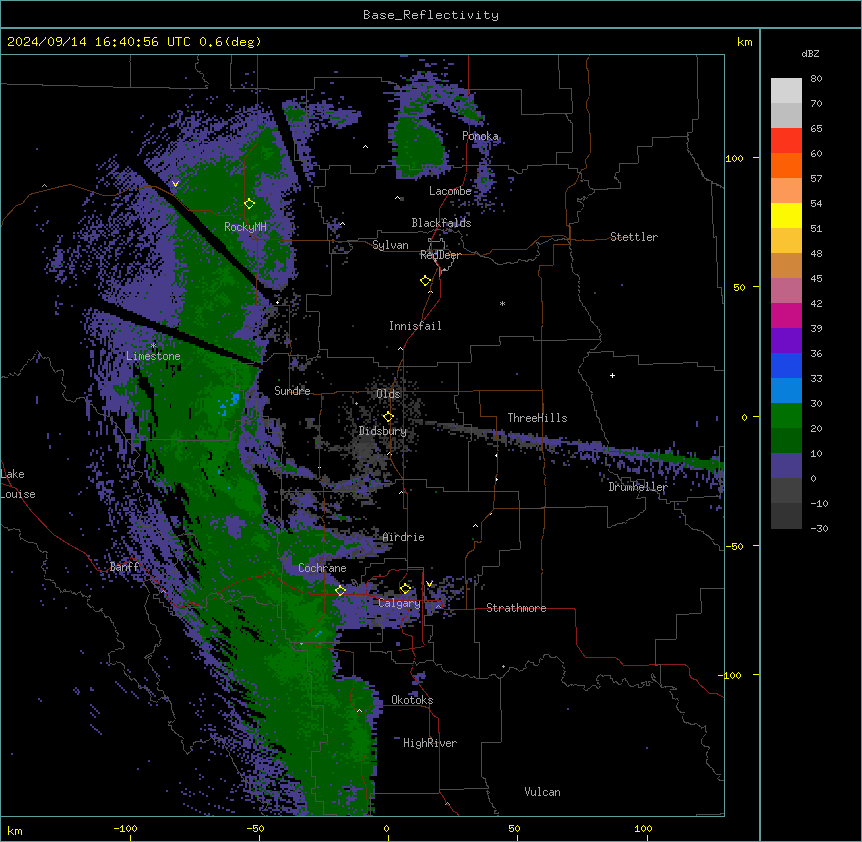This screenshot has height=842, width=862.
Task: Click the dBZ legend heading
Action: 810,53
